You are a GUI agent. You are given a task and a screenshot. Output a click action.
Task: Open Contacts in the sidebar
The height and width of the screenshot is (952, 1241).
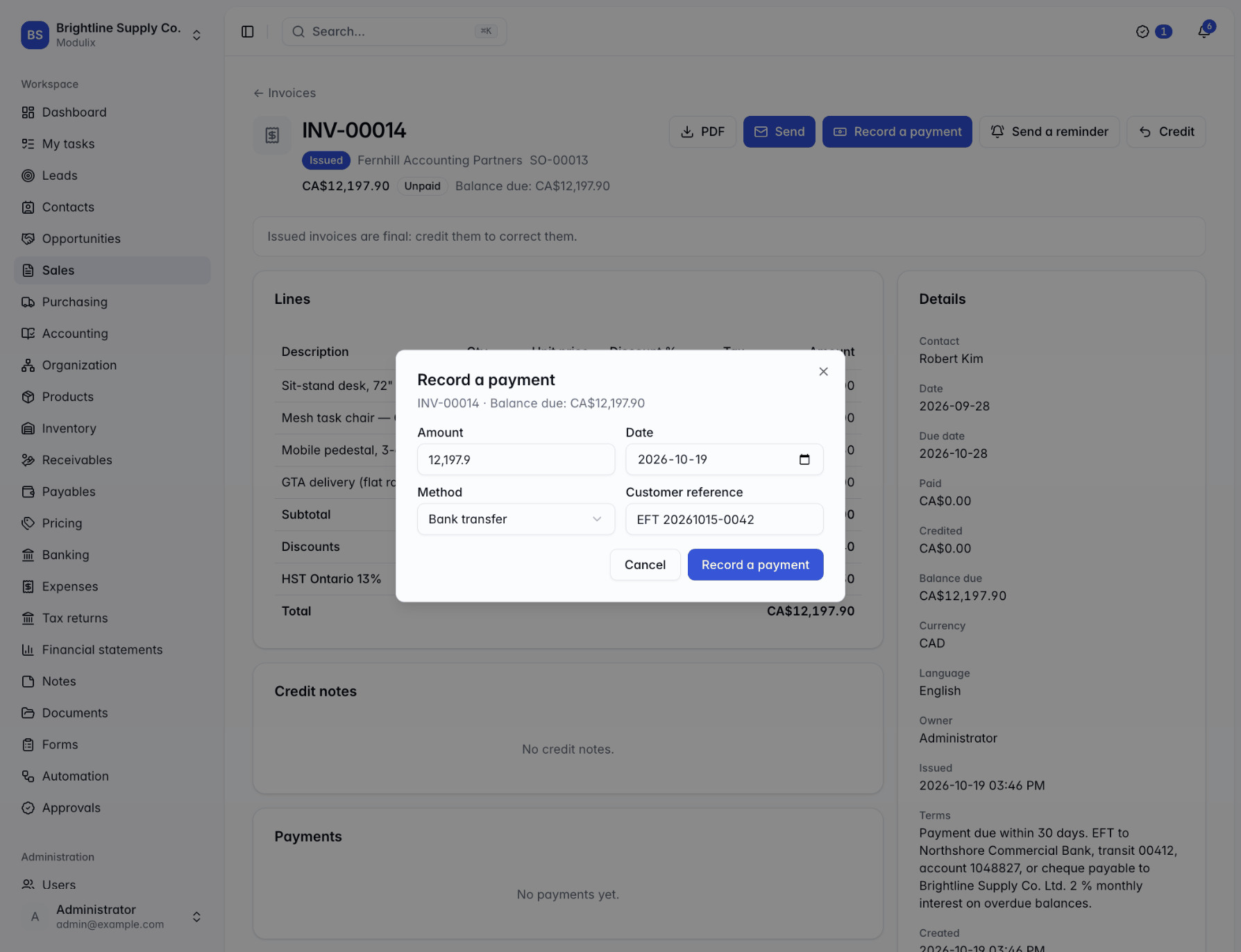pyautogui.click(x=112, y=207)
